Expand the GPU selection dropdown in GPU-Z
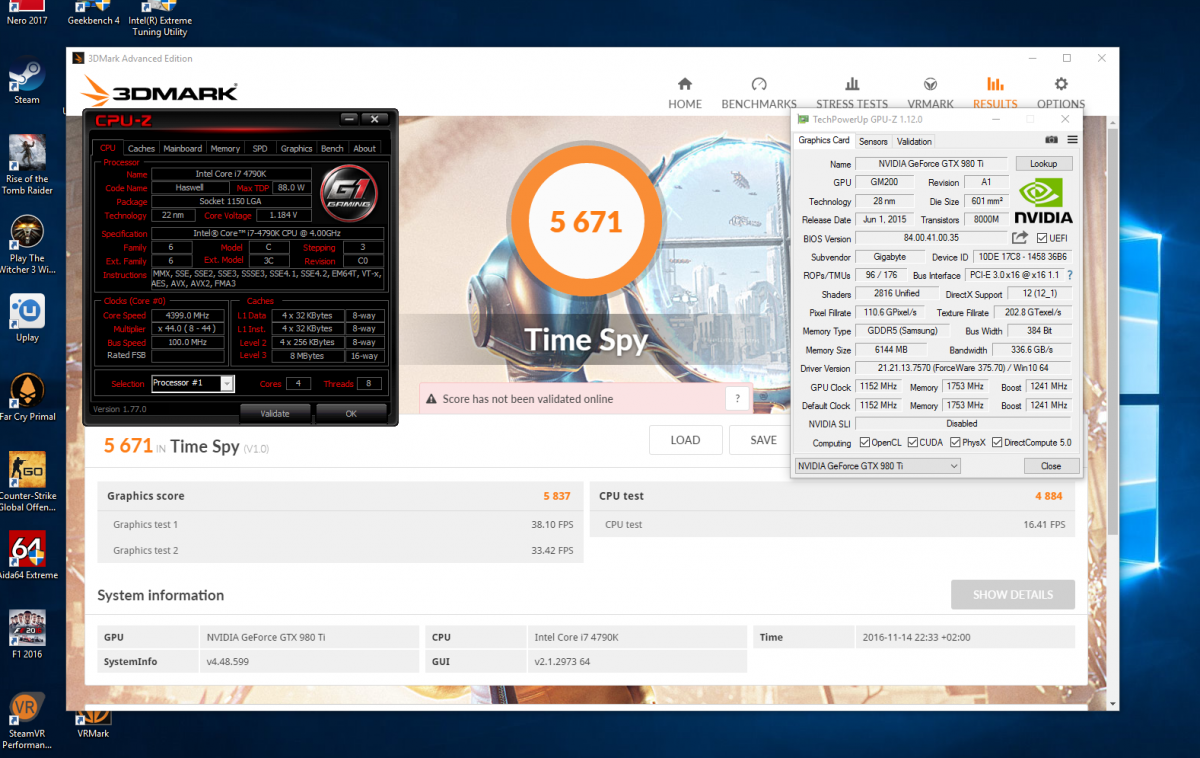Viewport: 1200px width, 758px height. 877,466
